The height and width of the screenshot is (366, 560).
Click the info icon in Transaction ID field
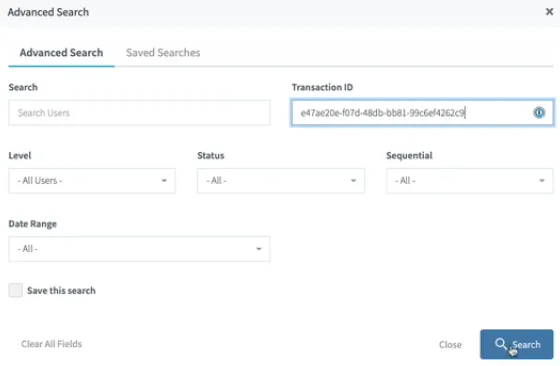pos(539,112)
